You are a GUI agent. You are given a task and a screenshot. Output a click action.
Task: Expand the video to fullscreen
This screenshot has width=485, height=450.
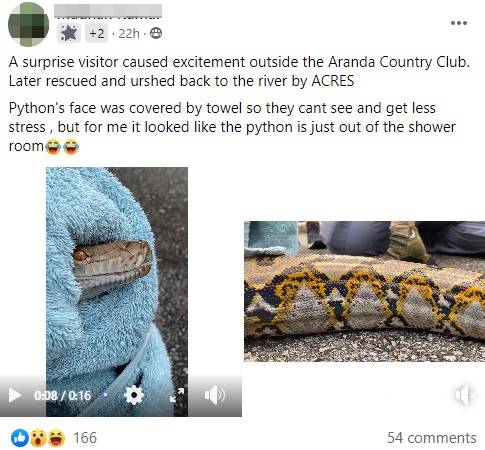click(177, 395)
